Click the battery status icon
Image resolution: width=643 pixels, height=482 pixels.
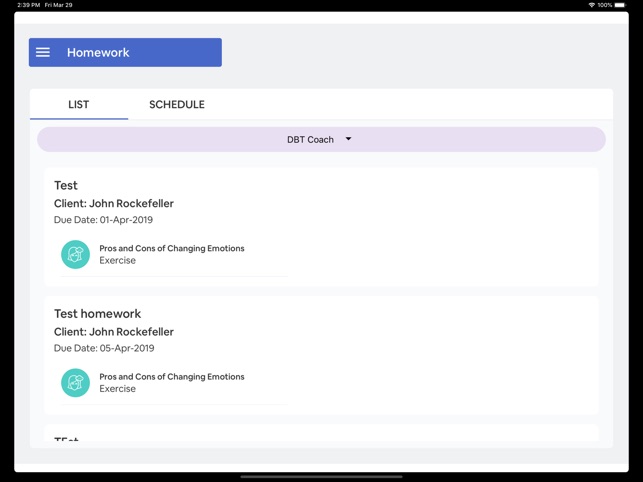click(621, 5)
